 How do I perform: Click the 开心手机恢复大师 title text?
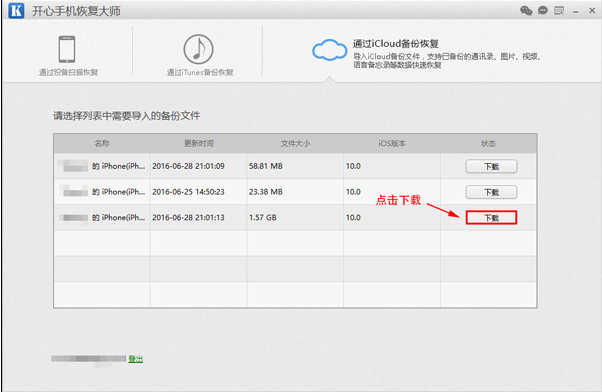[x=76, y=11]
